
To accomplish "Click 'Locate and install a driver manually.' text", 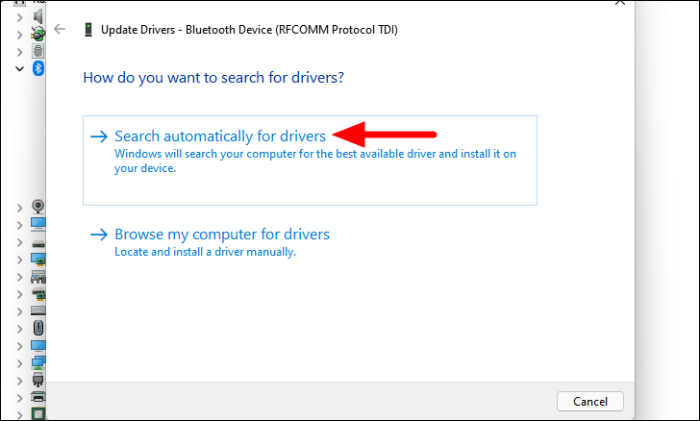I will pyautogui.click(x=205, y=252).
